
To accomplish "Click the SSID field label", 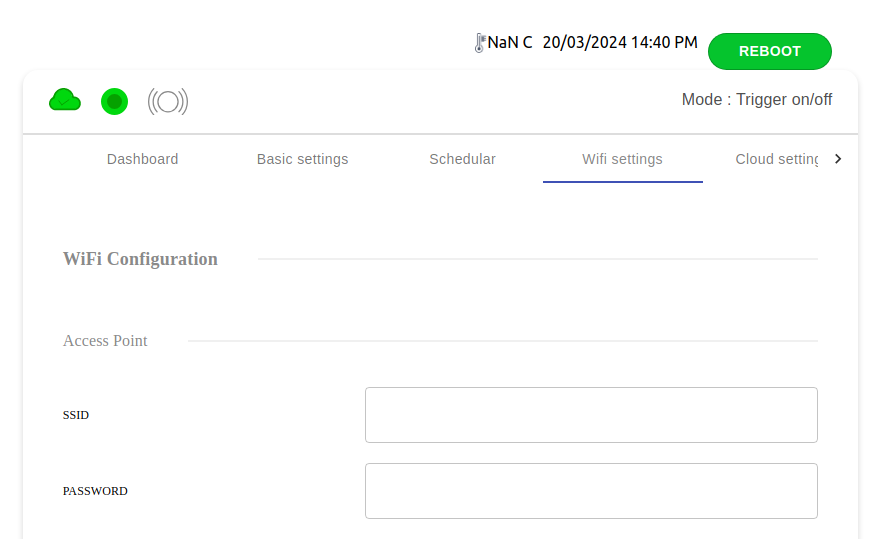I will (x=76, y=415).
